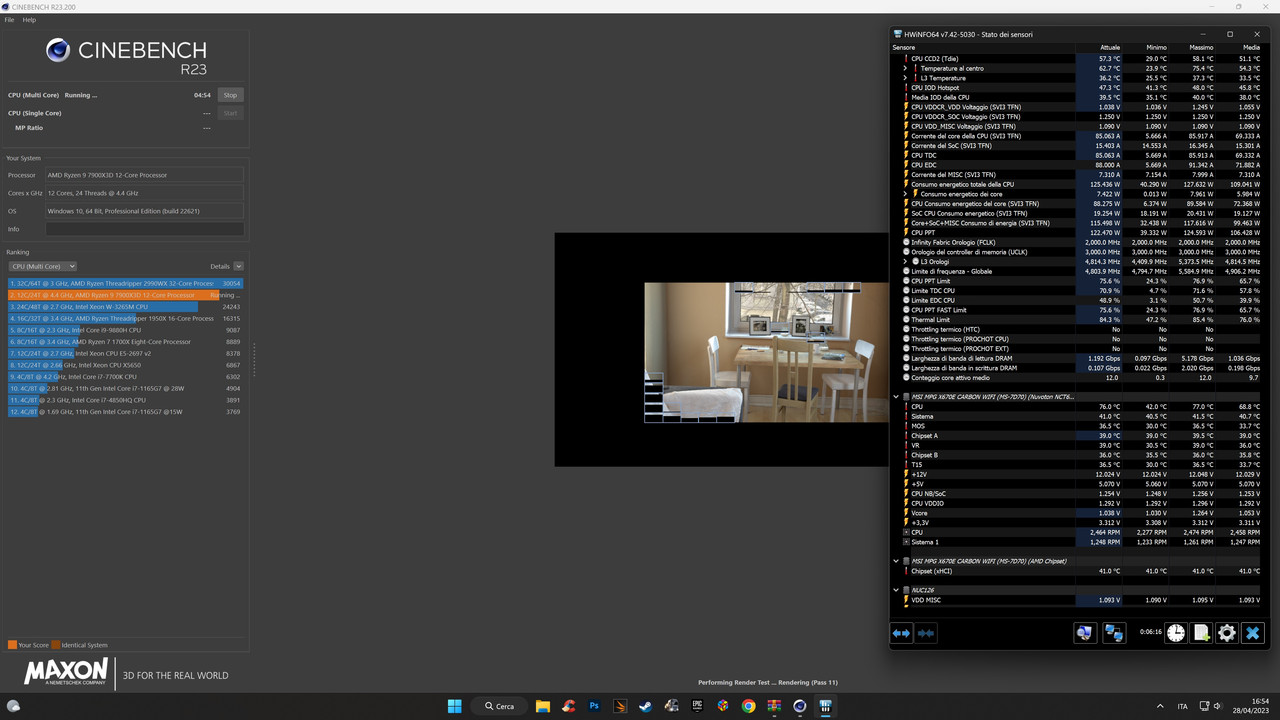The height and width of the screenshot is (720, 1280).
Task: Open HWiNFO network remote monitoring icon
Action: coord(1113,633)
